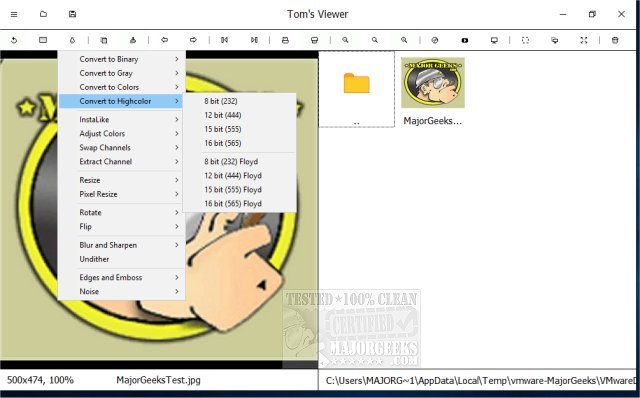Expand the Swap Channels submenu
The image size is (640, 398).
point(122,148)
